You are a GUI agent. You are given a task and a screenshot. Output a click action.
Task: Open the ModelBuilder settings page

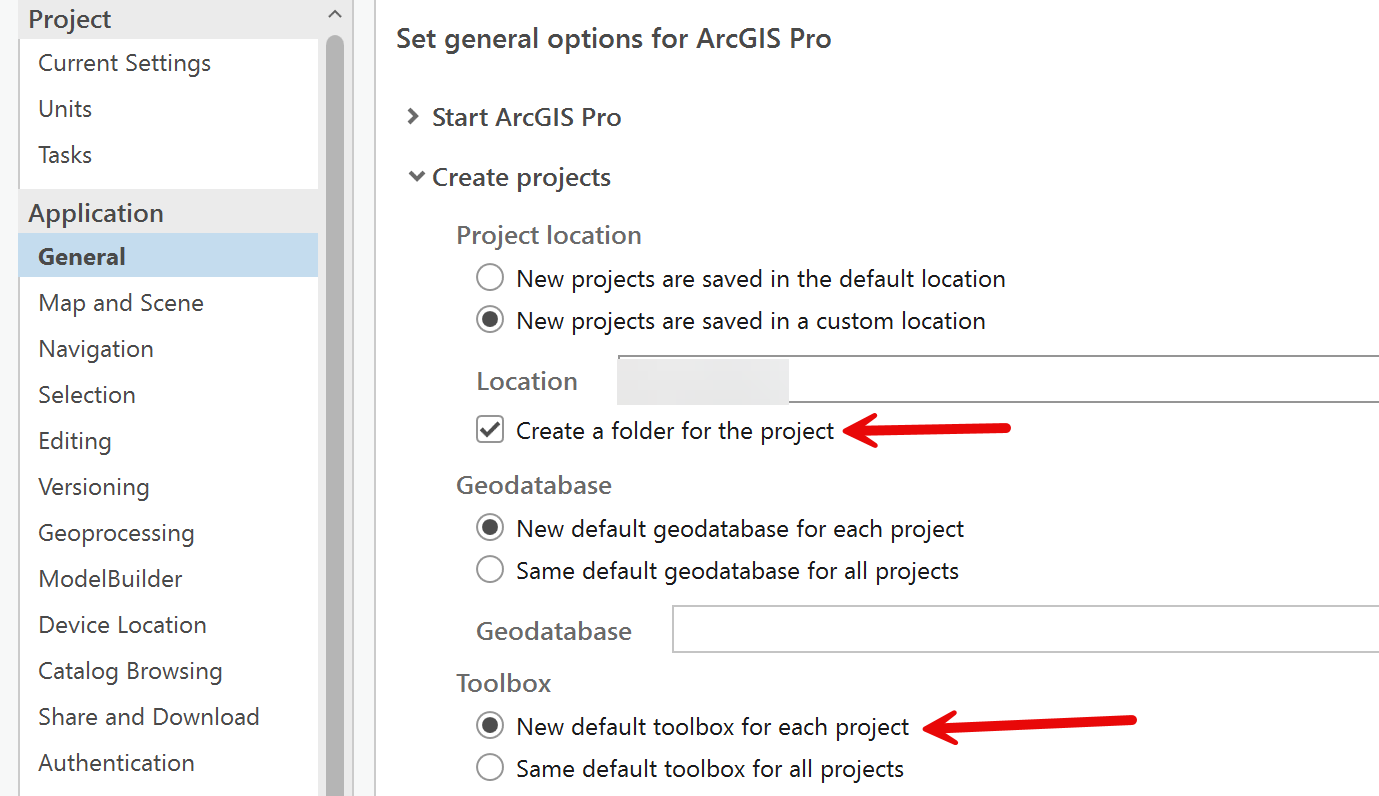pos(109,578)
